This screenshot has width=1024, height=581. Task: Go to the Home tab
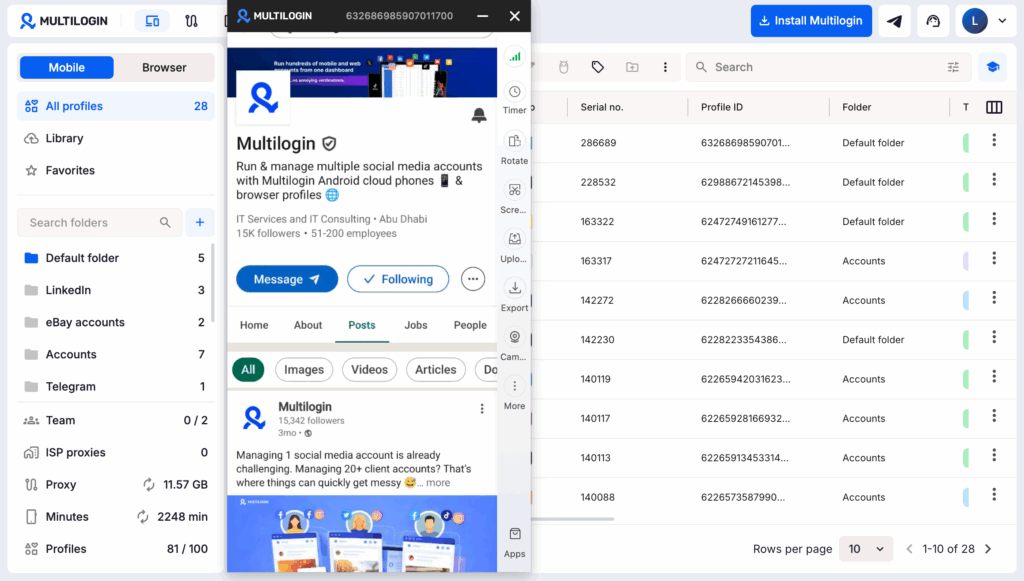[x=254, y=325]
